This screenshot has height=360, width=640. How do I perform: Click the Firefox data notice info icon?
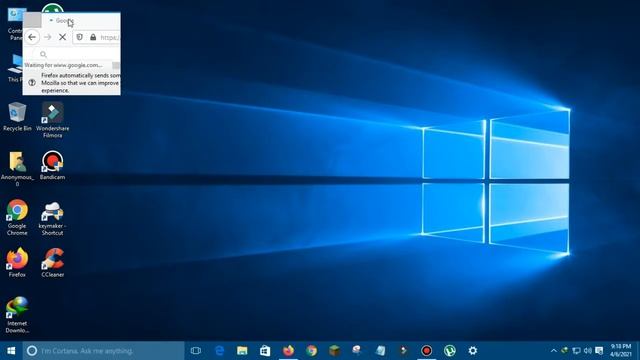coord(32,83)
